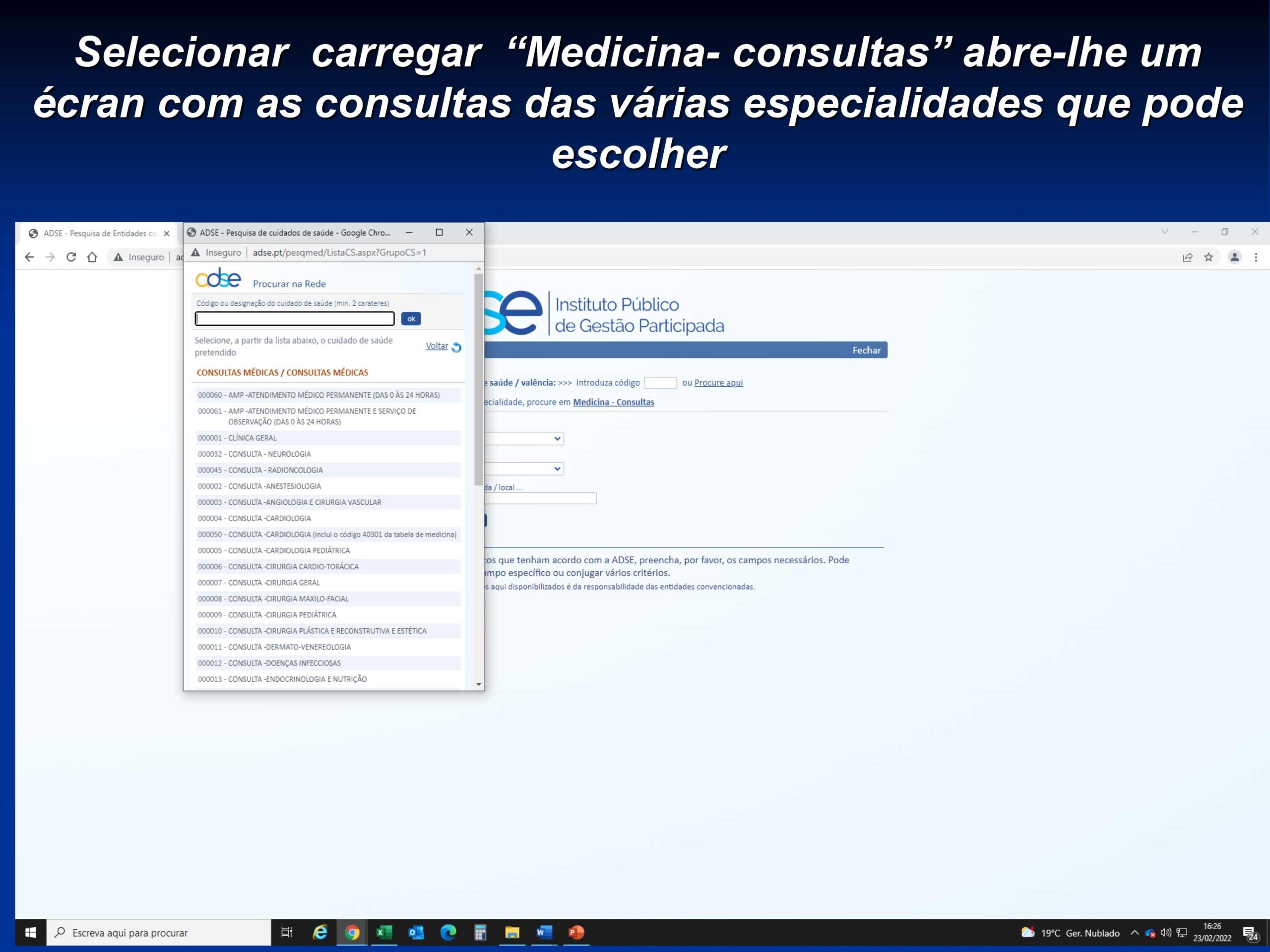Click the volume speaker icon

1165,933
